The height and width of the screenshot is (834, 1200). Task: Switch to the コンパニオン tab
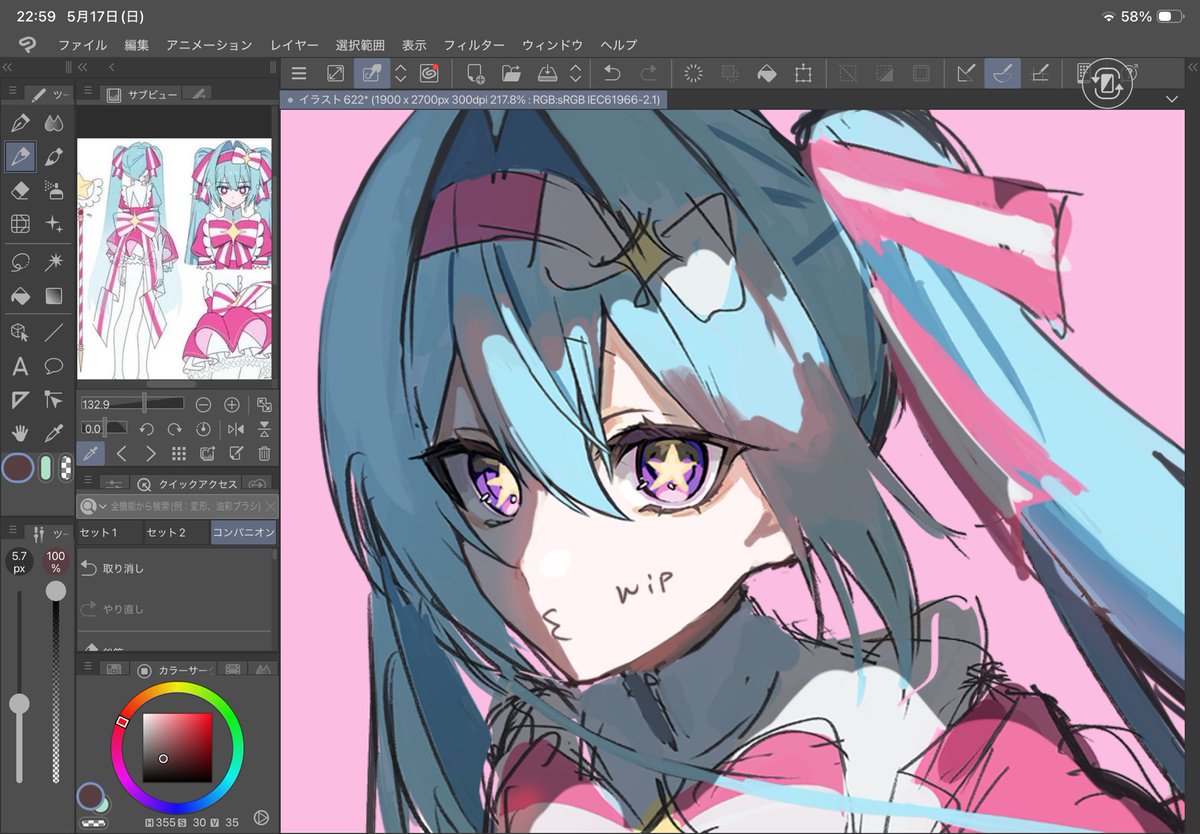click(x=243, y=532)
